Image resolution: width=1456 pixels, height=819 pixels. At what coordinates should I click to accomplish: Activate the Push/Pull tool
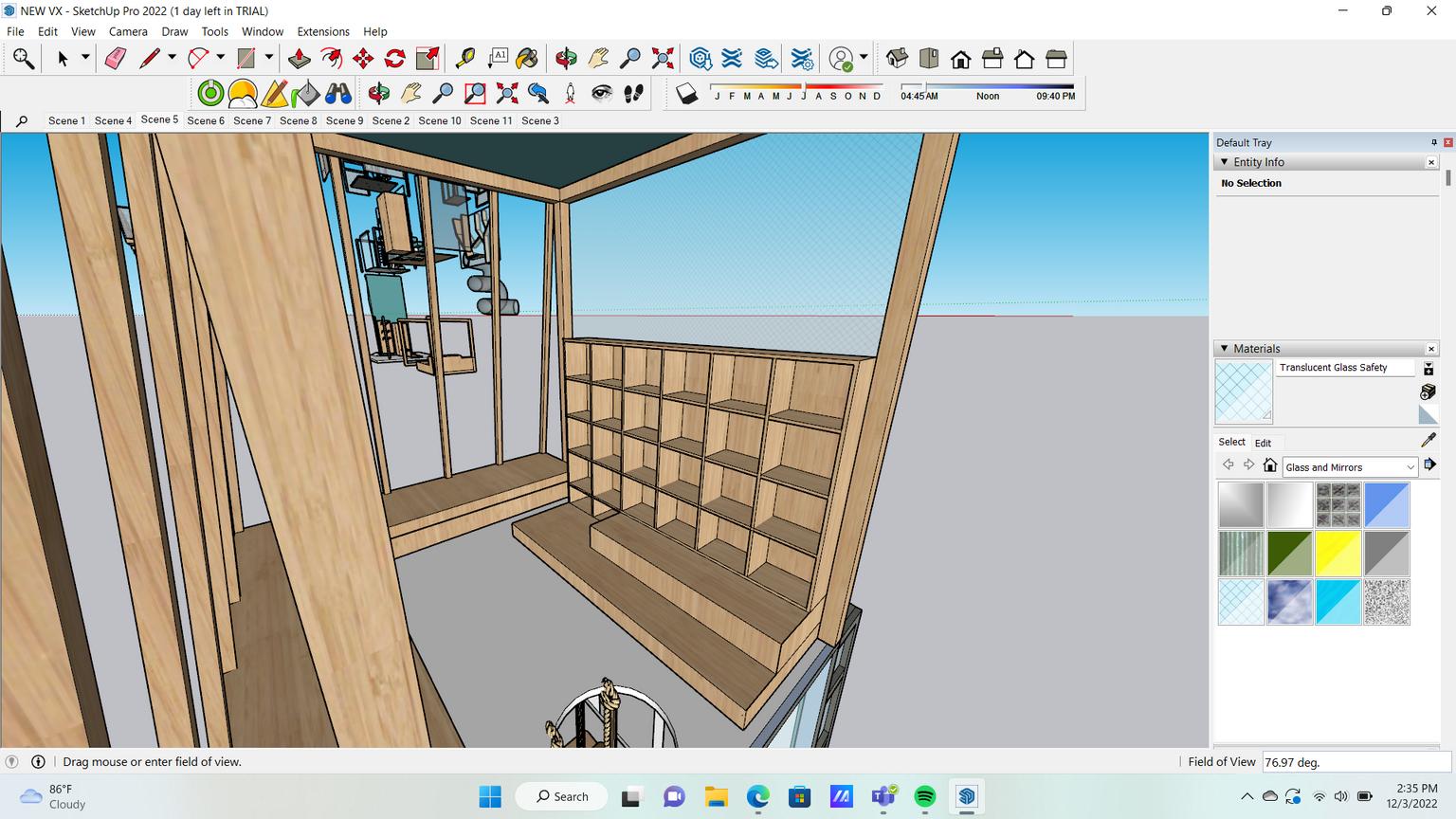coord(300,59)
